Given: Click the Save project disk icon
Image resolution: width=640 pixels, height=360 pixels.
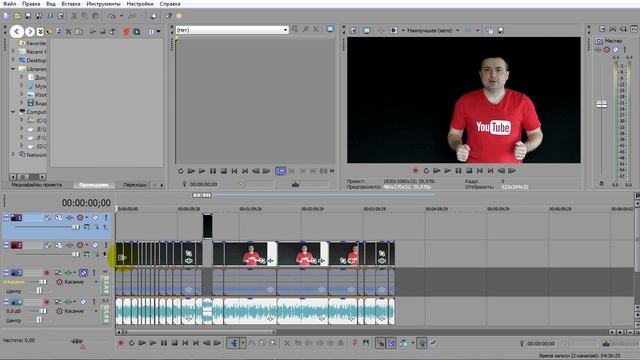Looking at the screenshot, I should click(28, 16).
